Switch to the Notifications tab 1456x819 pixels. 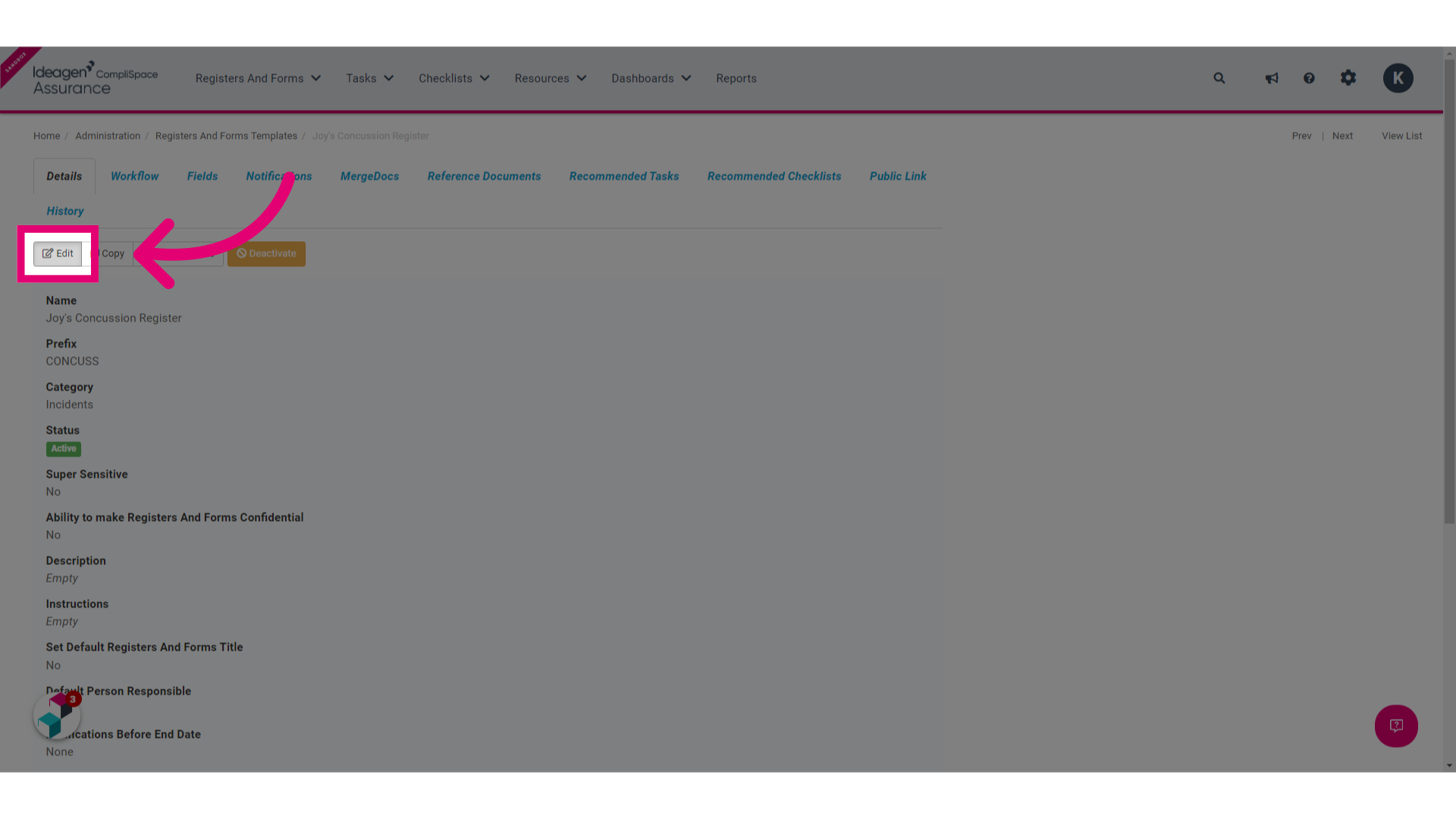[x=279, y=176]
